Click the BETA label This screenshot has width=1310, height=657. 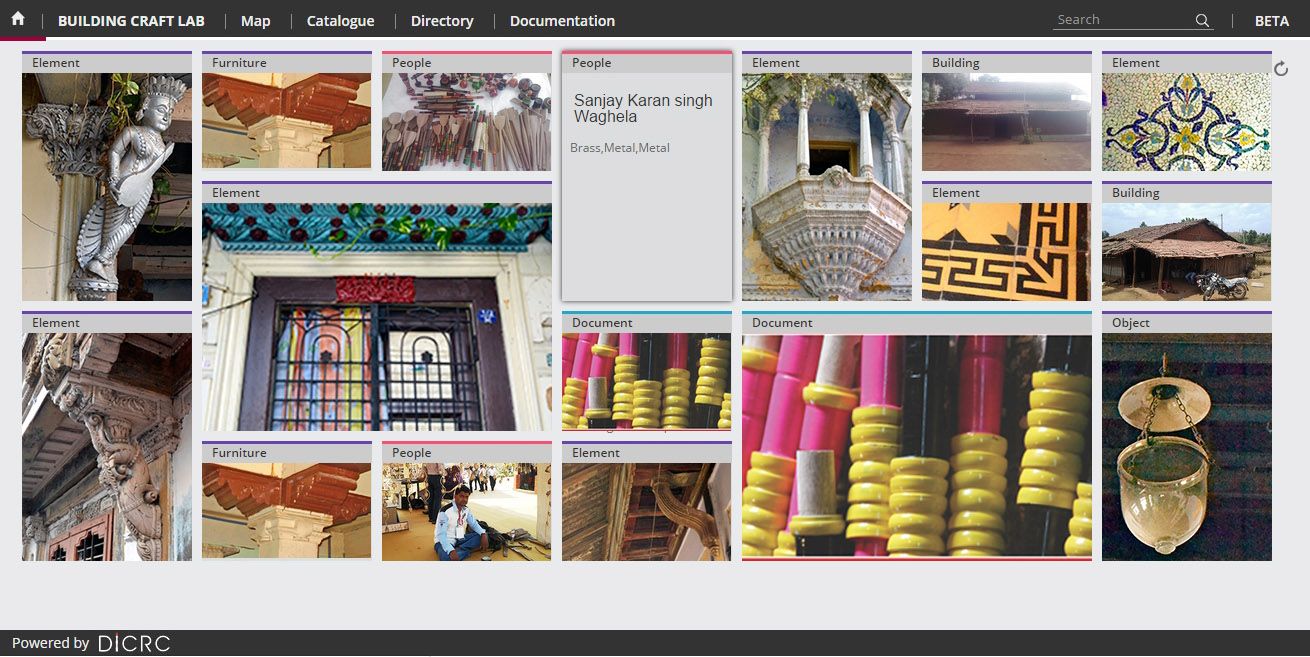click(1271, 20)
